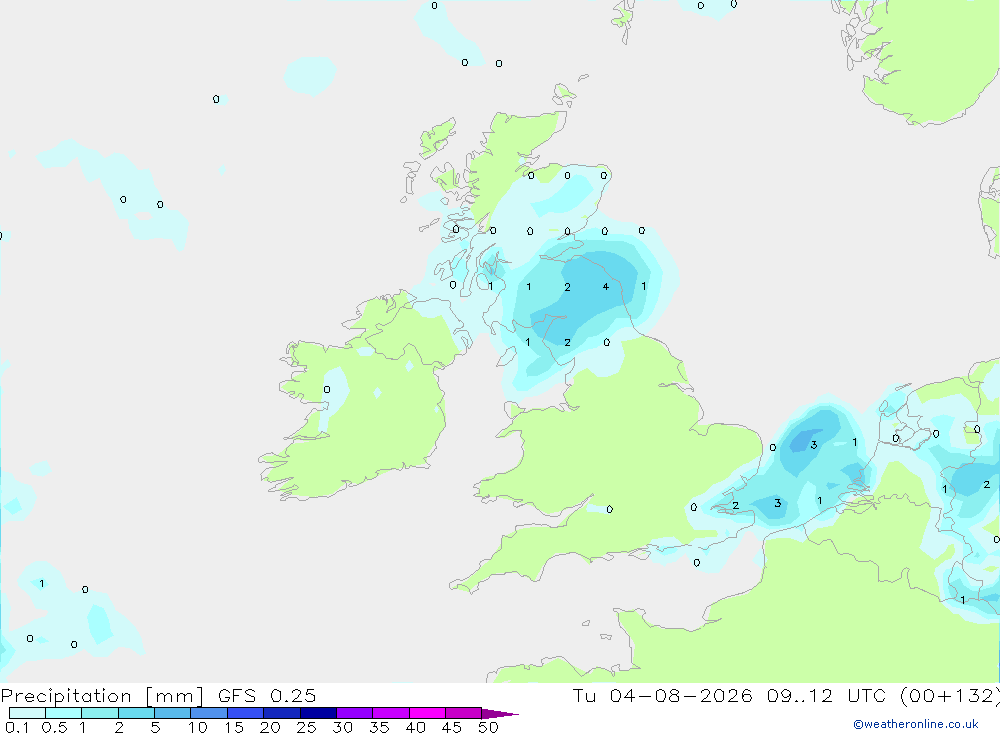Click the '35' legend scale label
The height and width of the screenshot is (733, 1000).
tap(379, 727)
